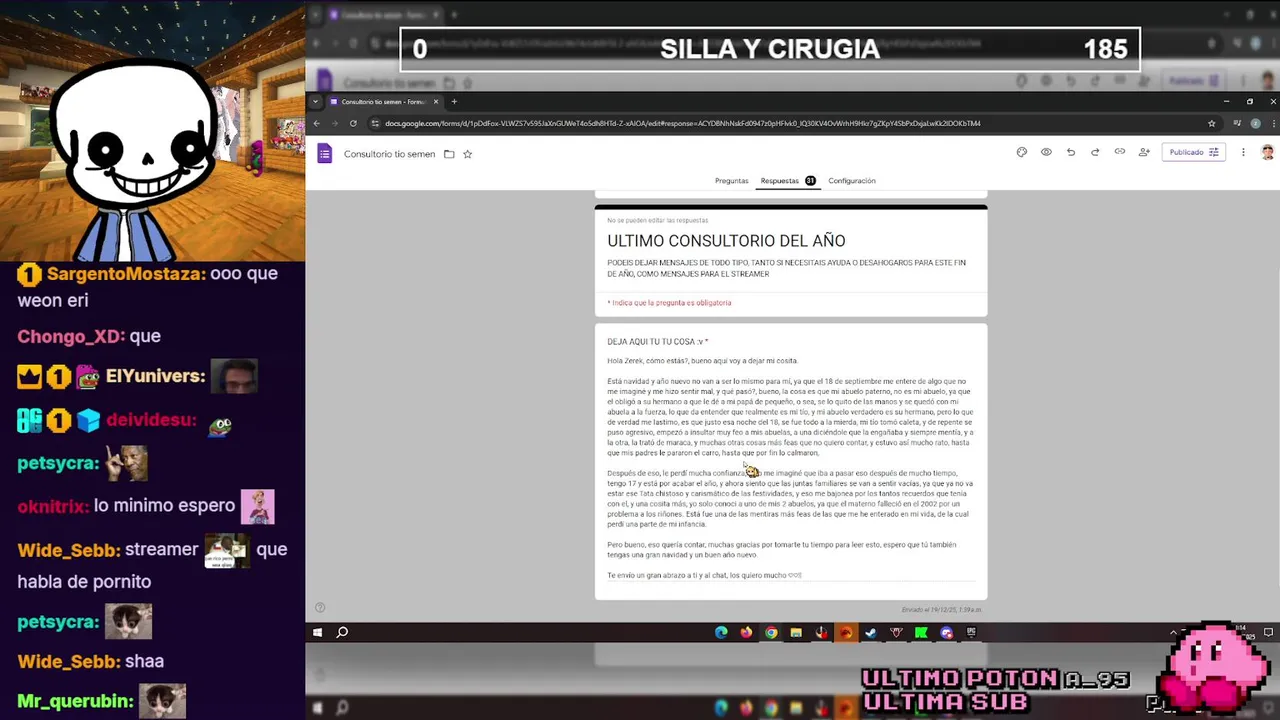Screen dimensions: 1280x720
Task: Click the browser back arrow
Action: click(316, 123)
